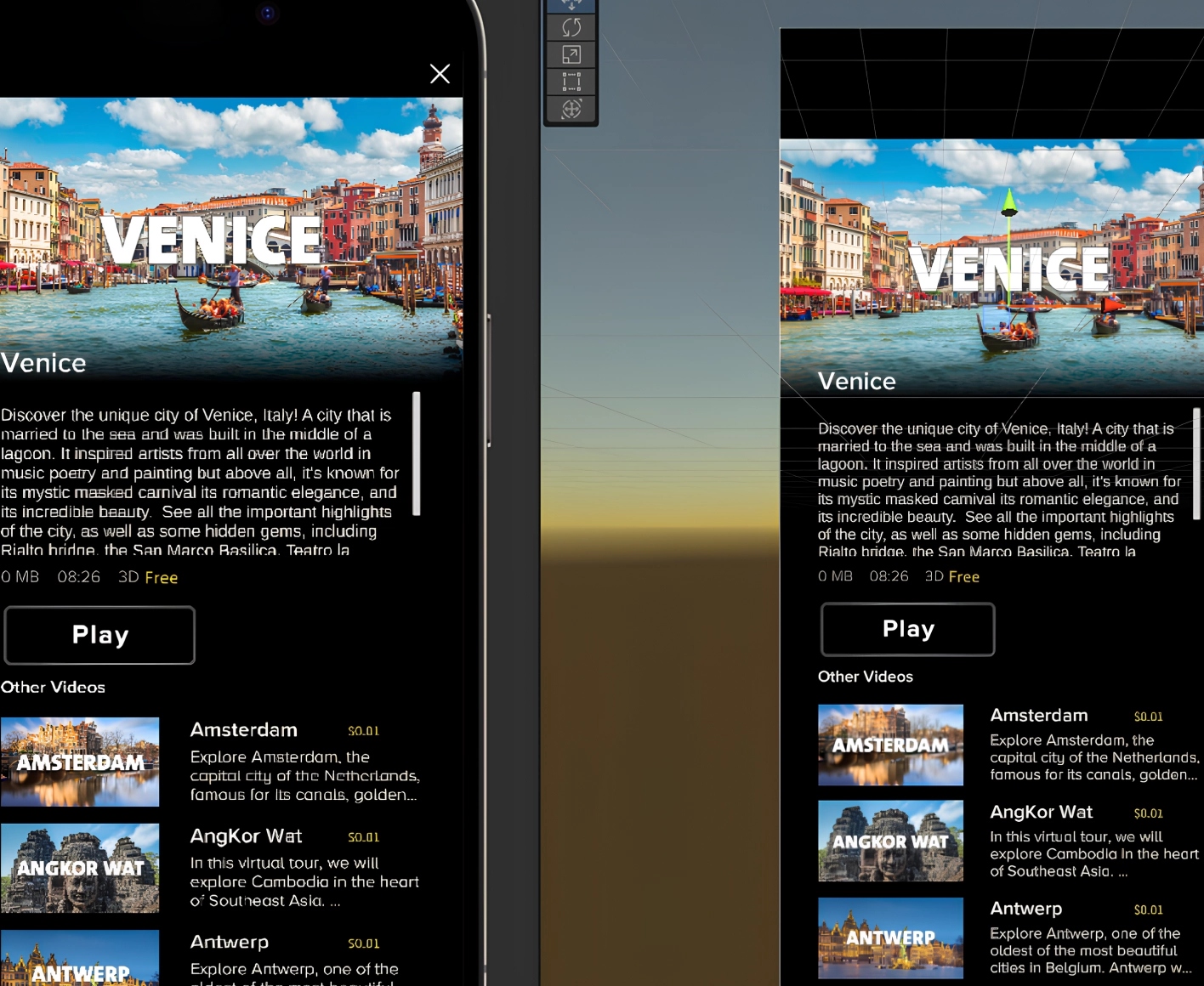Click the green Y-axis gizmo arrow
Screen dimensions: 1204x986
click(x=1009, y=203)
